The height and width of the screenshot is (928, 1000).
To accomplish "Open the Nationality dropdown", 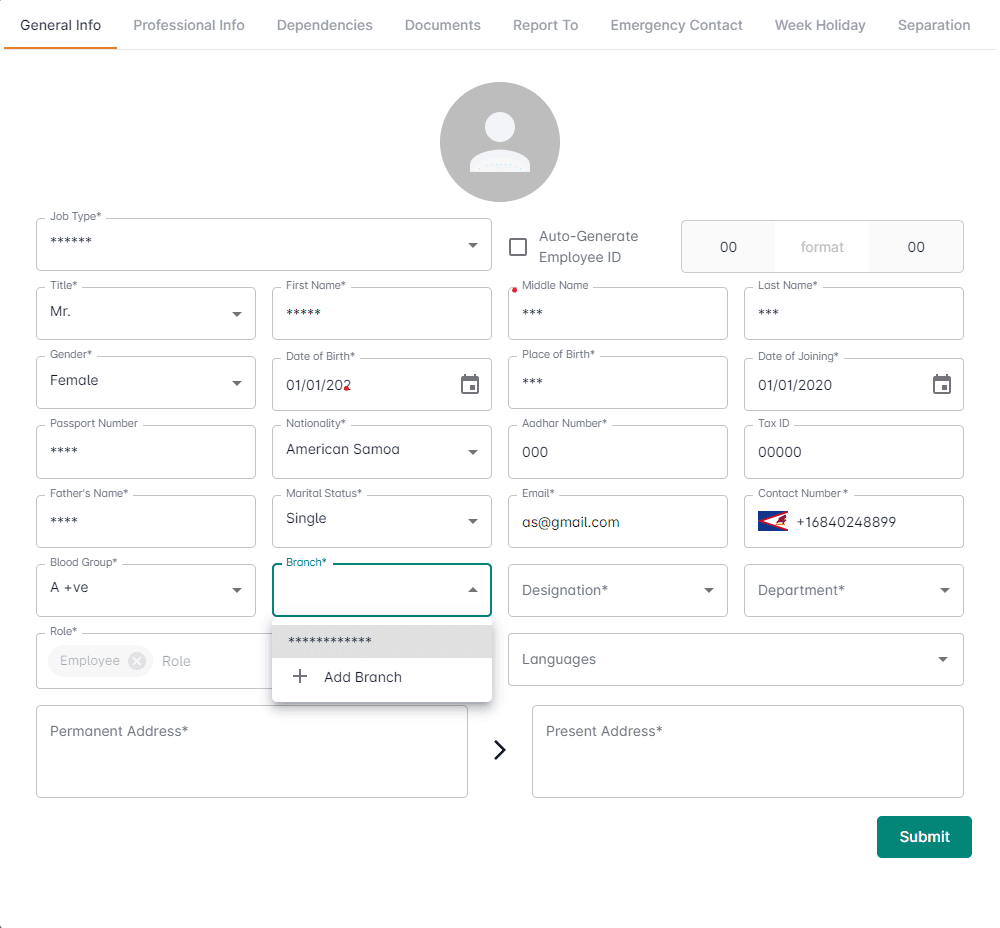I will 473,452.
